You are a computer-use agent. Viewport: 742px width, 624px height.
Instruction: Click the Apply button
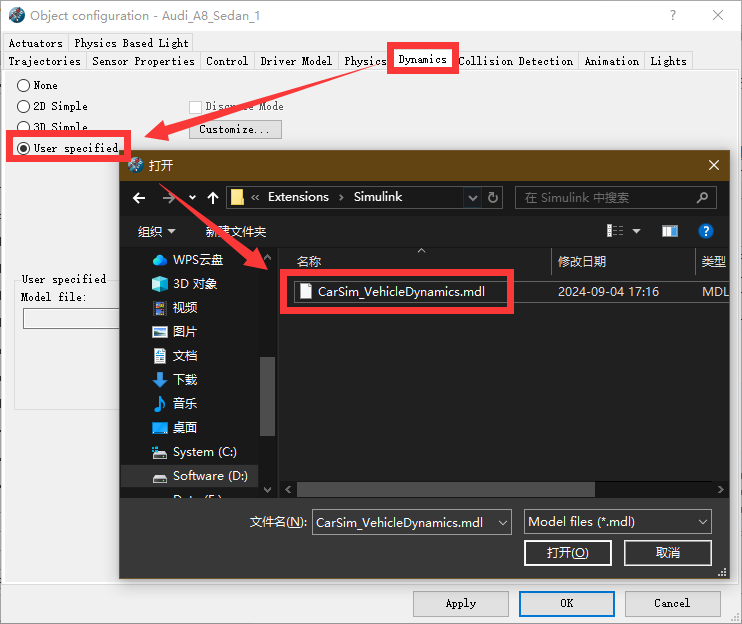[461, 604]
